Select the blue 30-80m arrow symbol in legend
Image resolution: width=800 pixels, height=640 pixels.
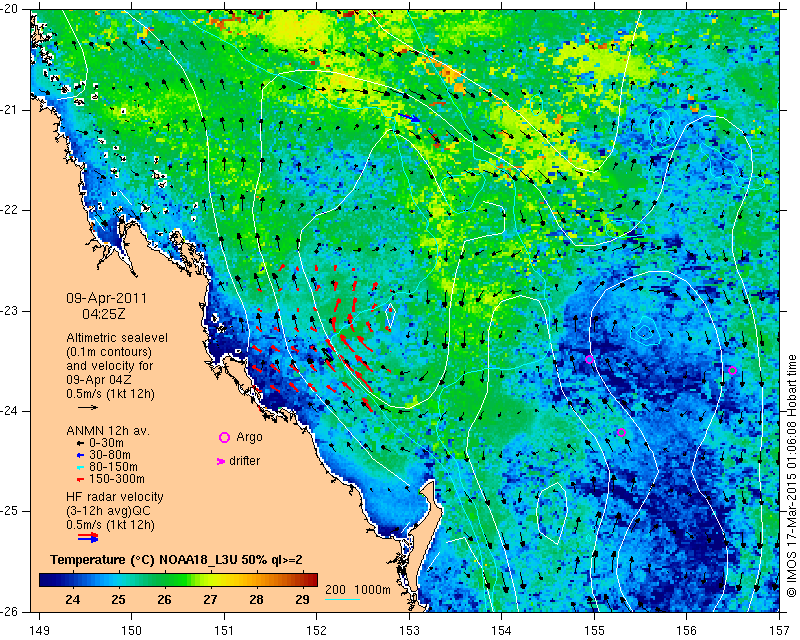point(80,455)
